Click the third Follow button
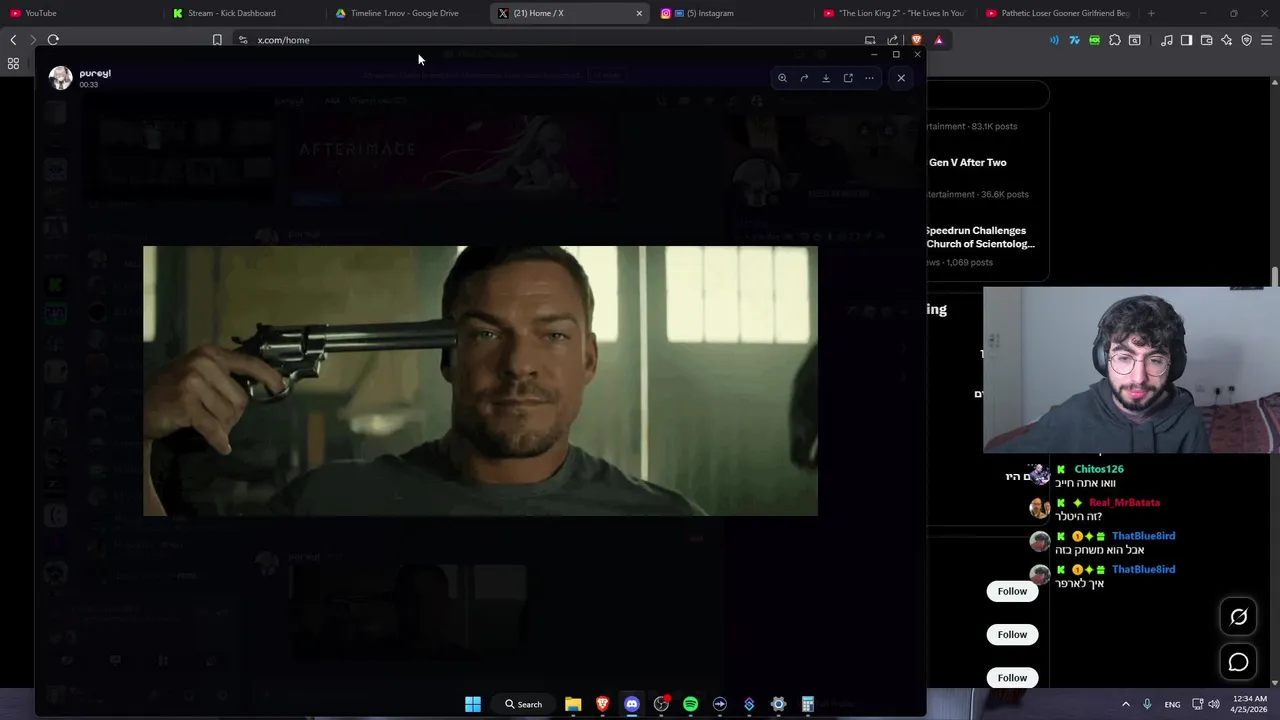 click(x=1012, y=678)
